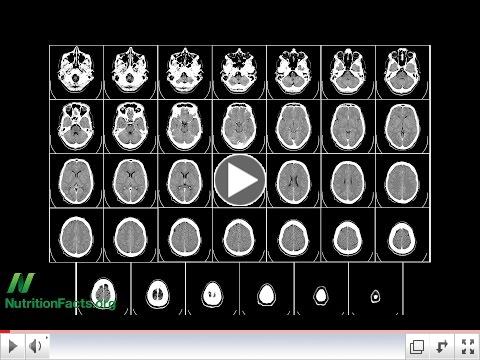Enter fullscreen mode with the expand arrows icon
Screen dimensions: 480x360
(468, 347)
